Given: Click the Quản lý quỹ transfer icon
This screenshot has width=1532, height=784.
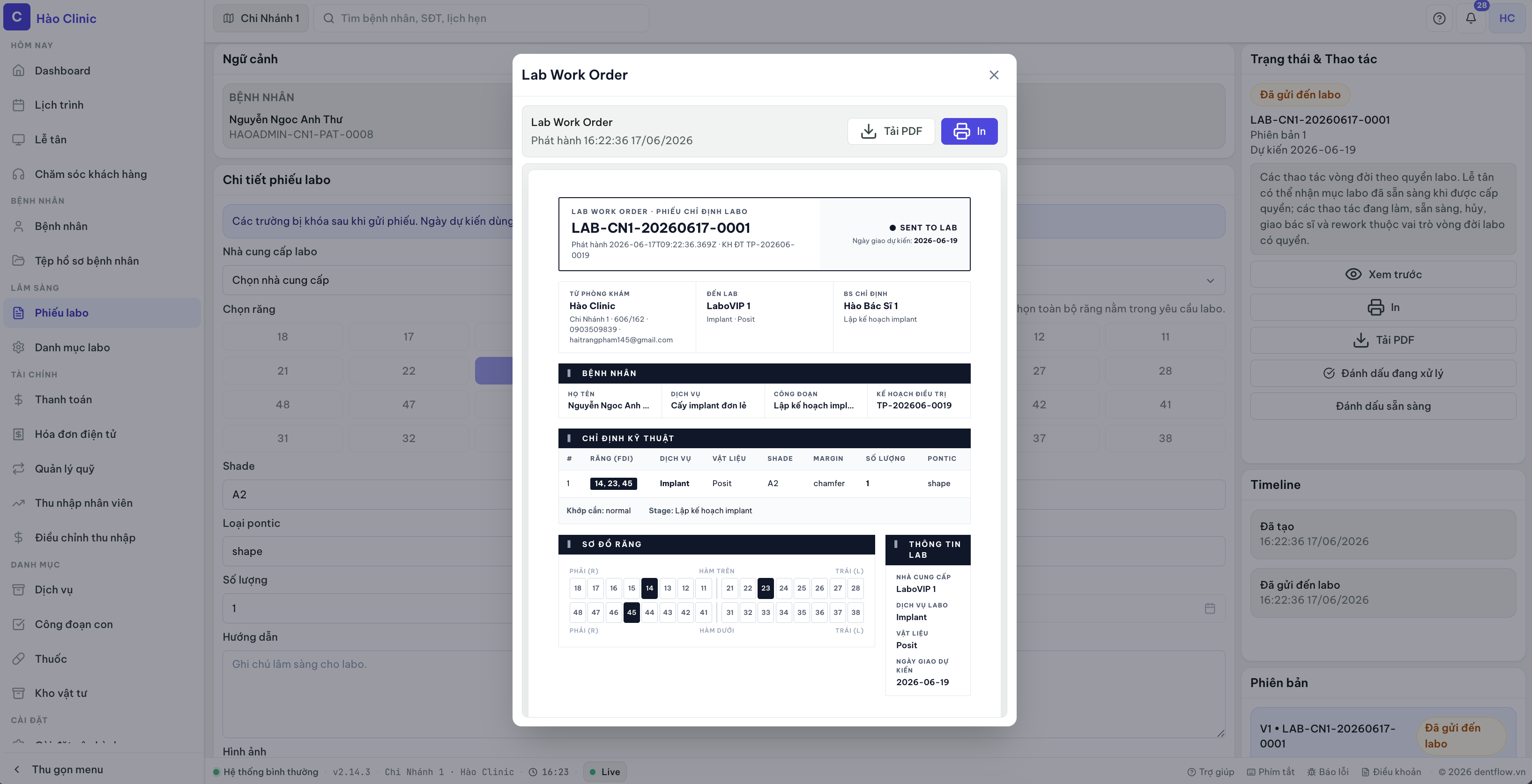Looking at the screenshot, I should (x=18, y=468).
